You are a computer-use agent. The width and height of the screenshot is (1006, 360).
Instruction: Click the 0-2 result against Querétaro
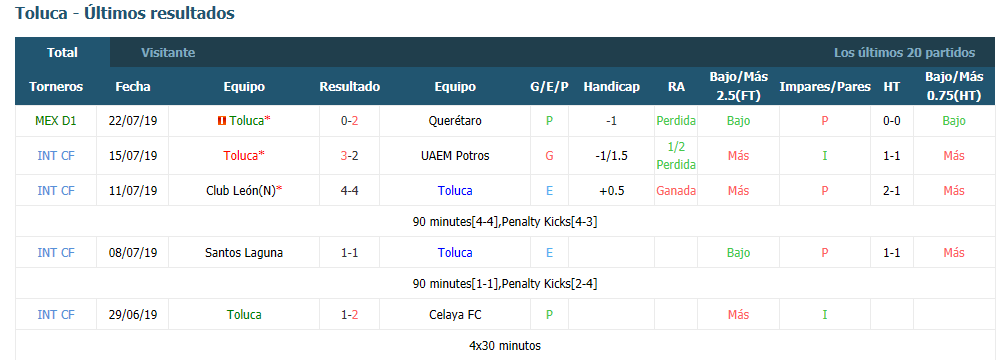click(350, 121)
